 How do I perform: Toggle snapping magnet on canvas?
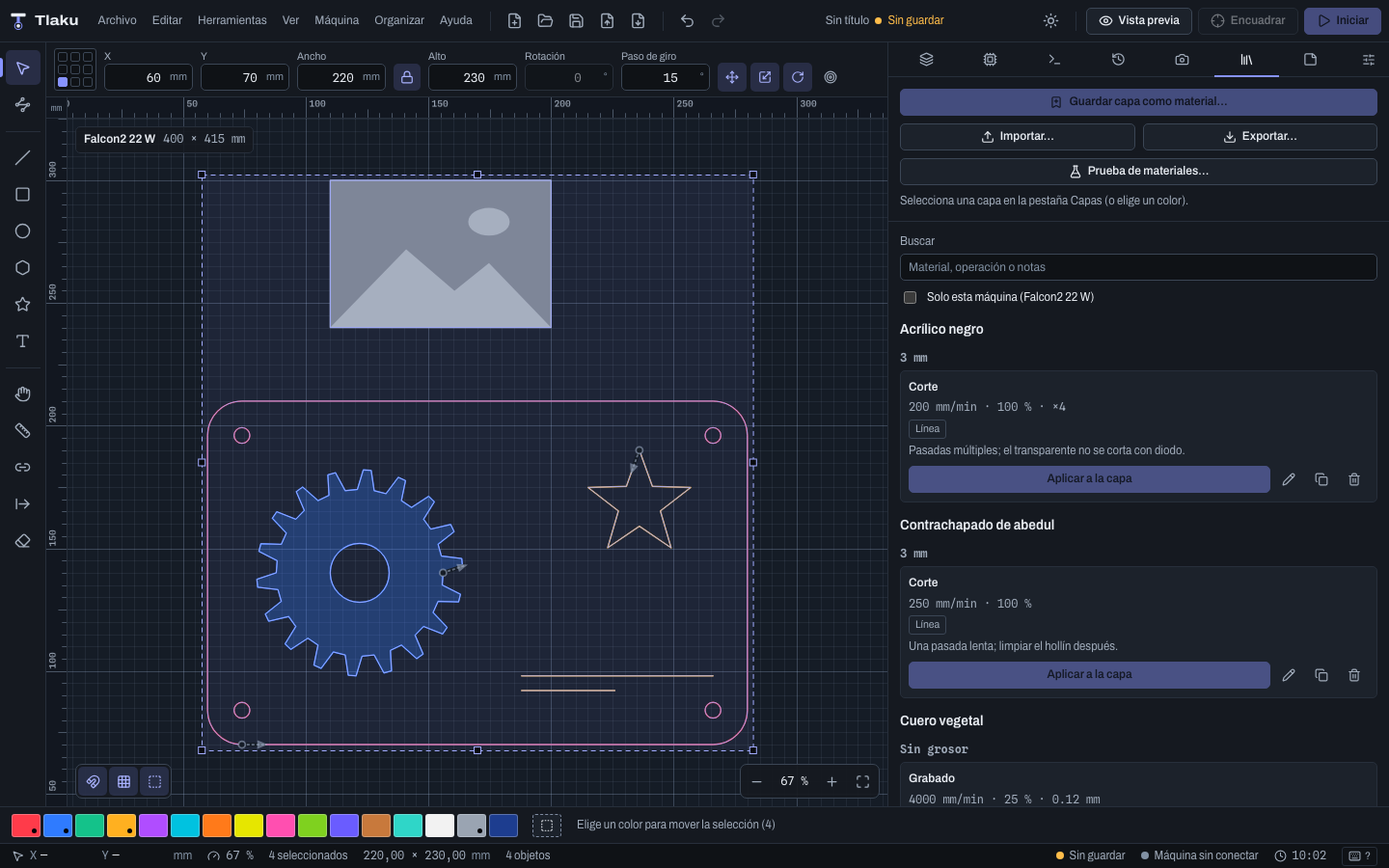point(94,782)
